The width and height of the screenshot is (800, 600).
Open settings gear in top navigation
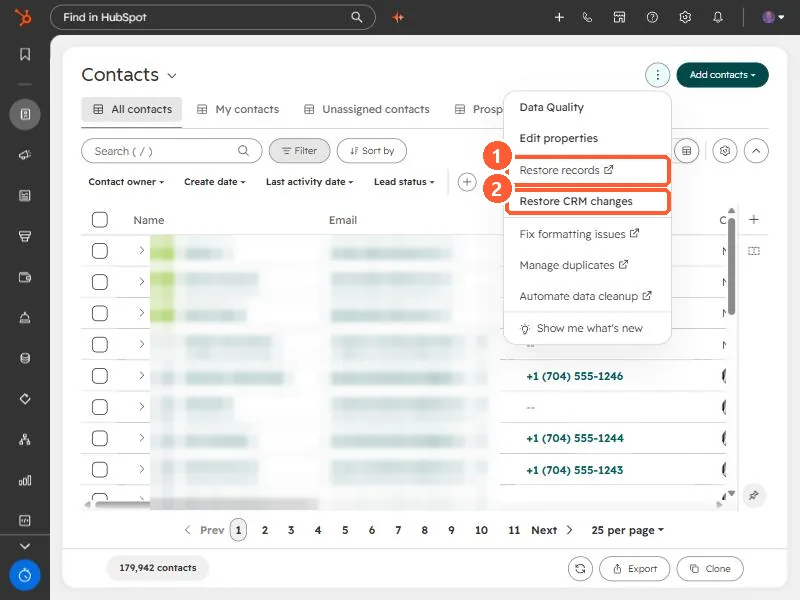pos(685,17)
